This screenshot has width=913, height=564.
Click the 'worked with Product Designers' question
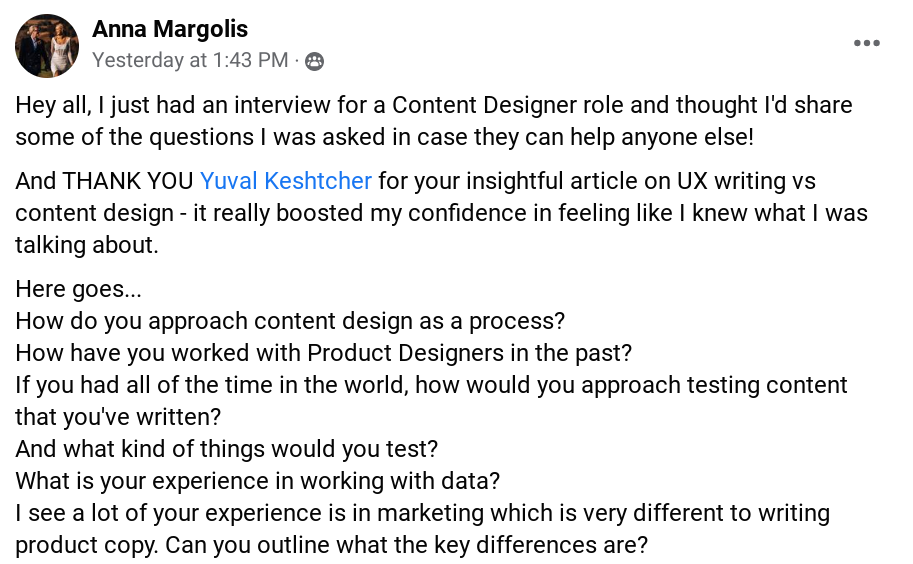tap(324, 353)
